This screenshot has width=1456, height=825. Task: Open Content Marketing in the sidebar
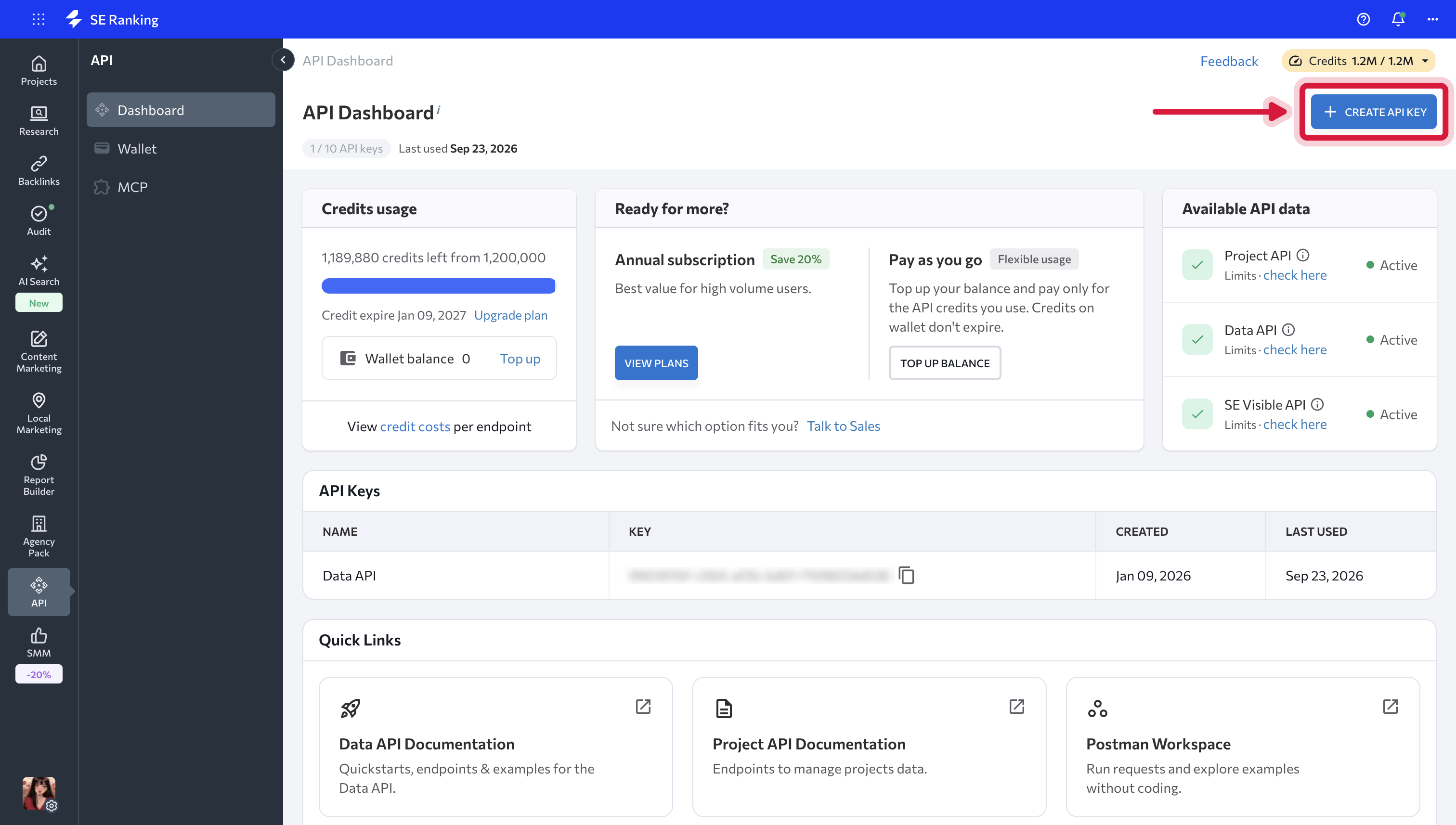39,351
